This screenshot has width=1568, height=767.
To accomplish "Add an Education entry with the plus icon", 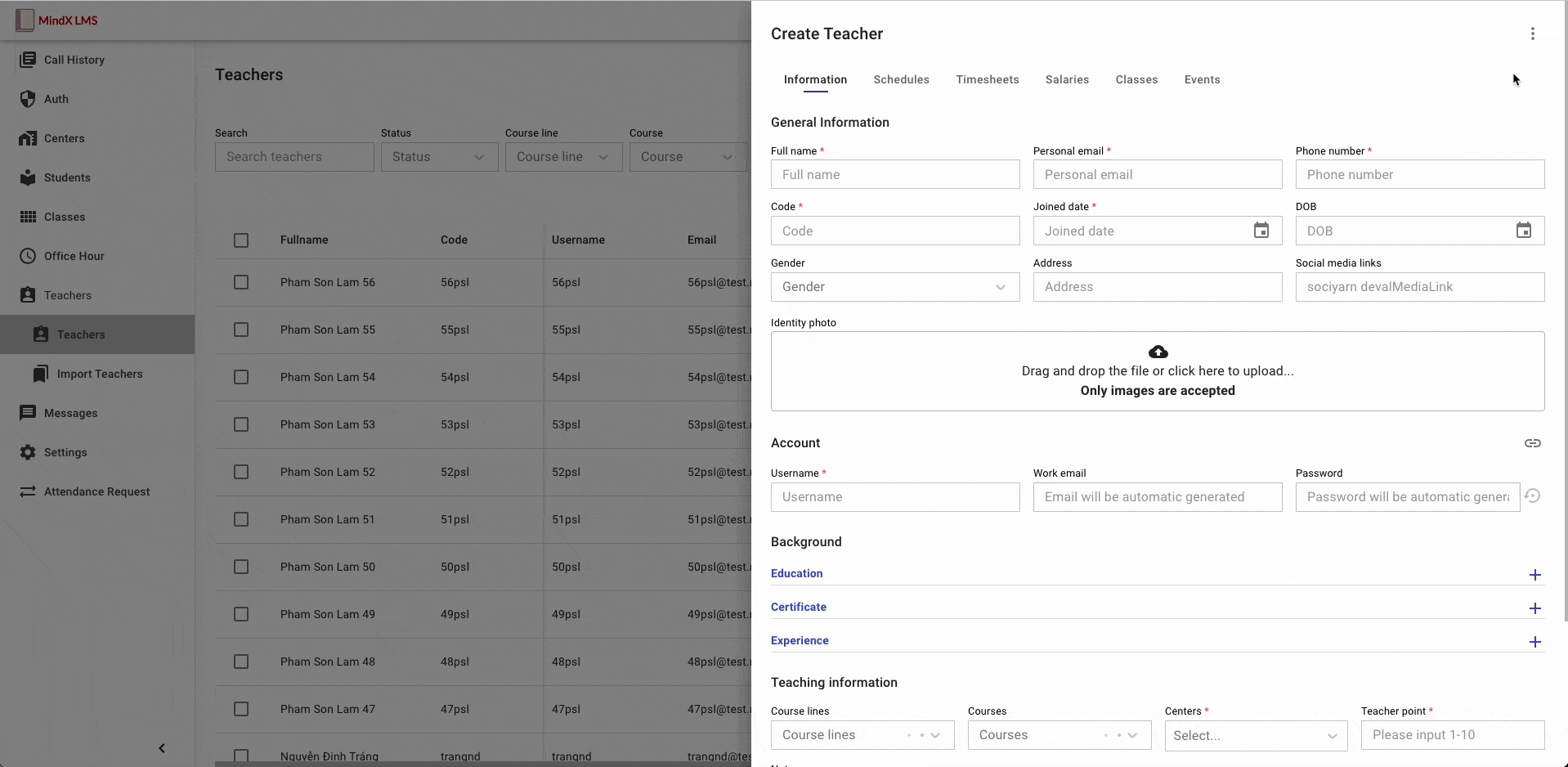I will click(x=1534, y=575).
